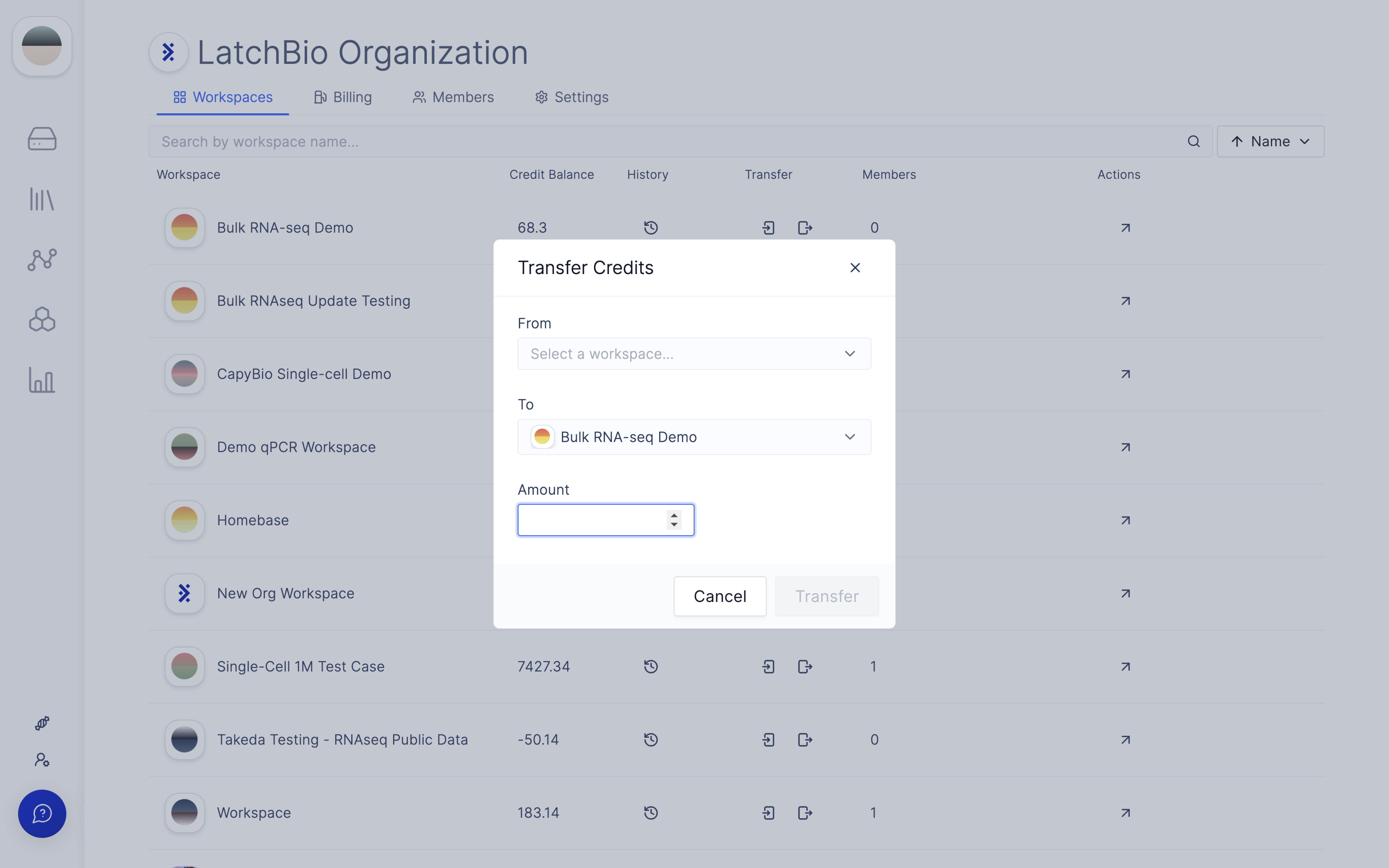Viewport: 1389px width, 868px height.
Task: View credit history for Bulk RNA-seq Demo
Action: [651, 228]
